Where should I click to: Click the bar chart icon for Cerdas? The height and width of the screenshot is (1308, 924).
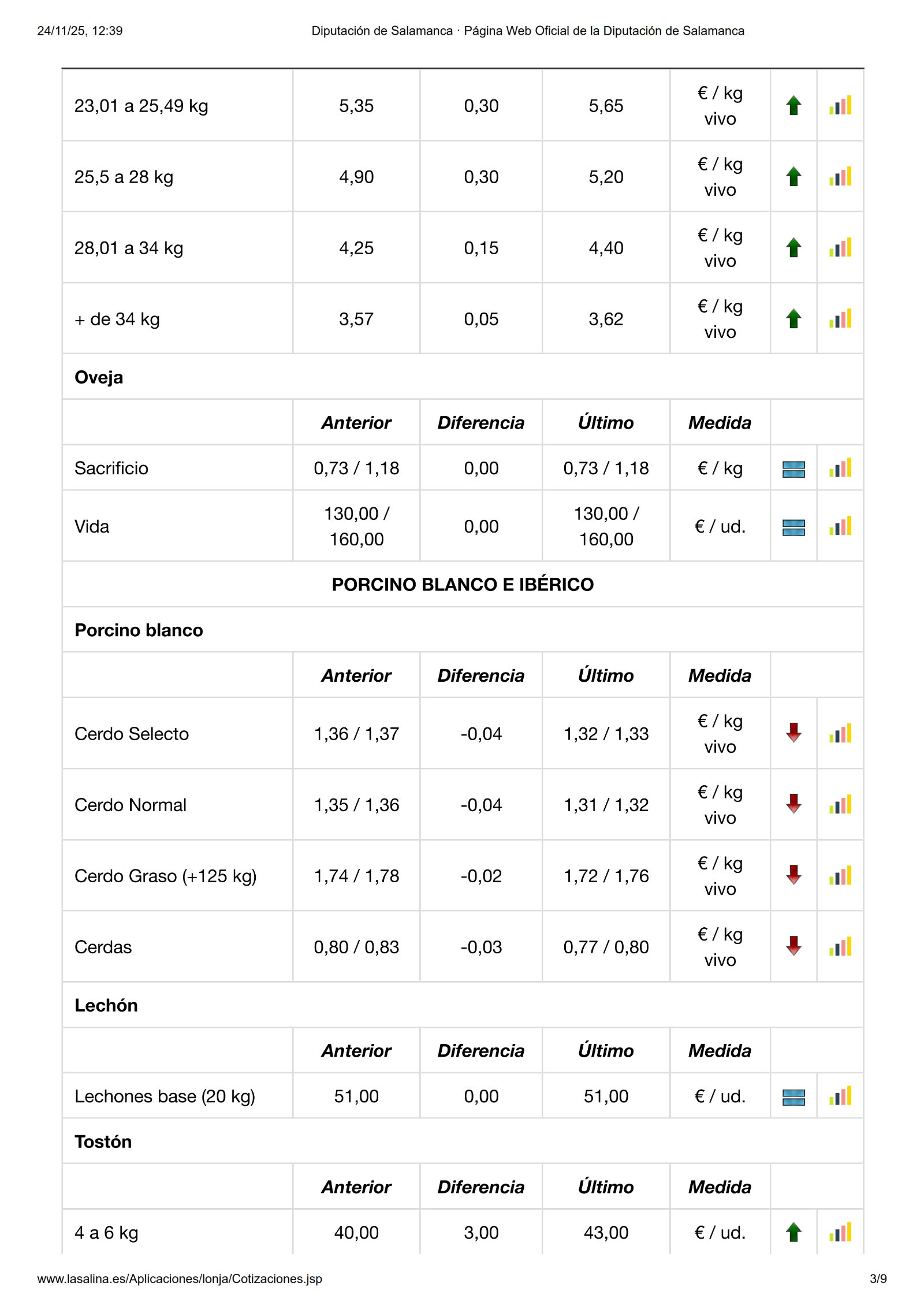pyautogui.click(x=840, y=946)
